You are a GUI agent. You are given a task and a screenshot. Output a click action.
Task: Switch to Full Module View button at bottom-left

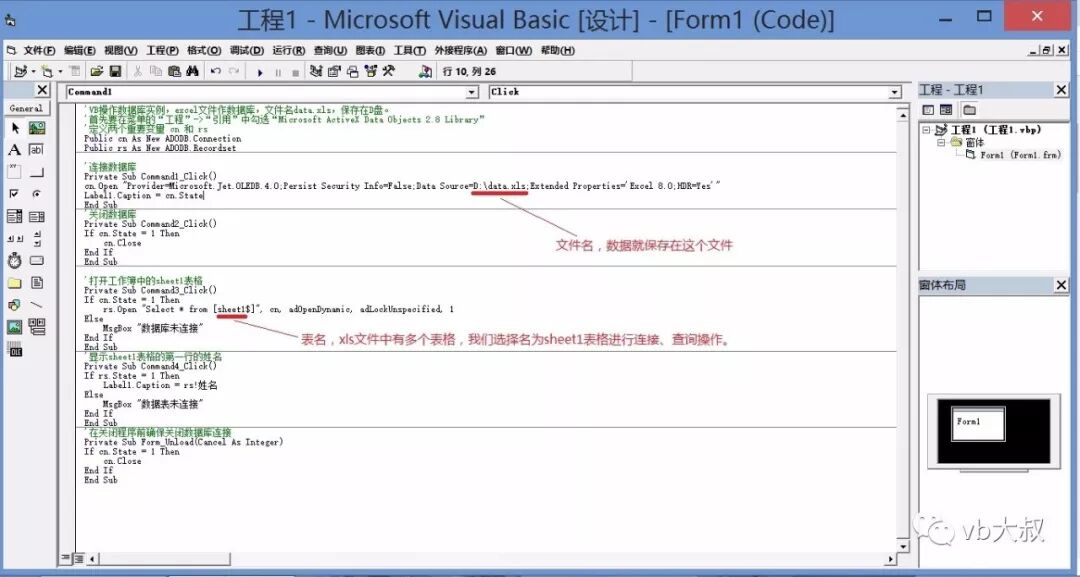click(x=79, y=558)
